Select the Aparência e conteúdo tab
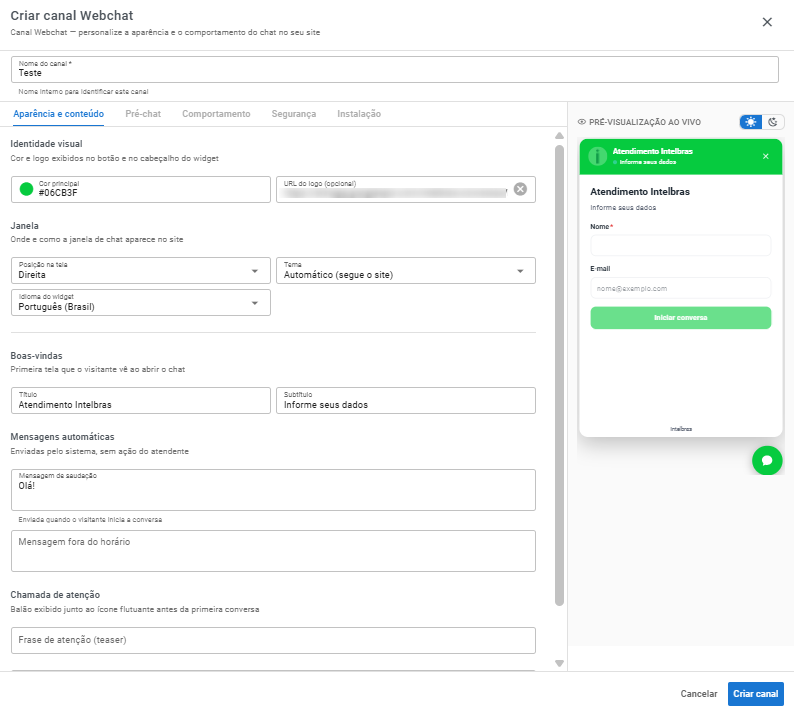 [x=59, y=114]
